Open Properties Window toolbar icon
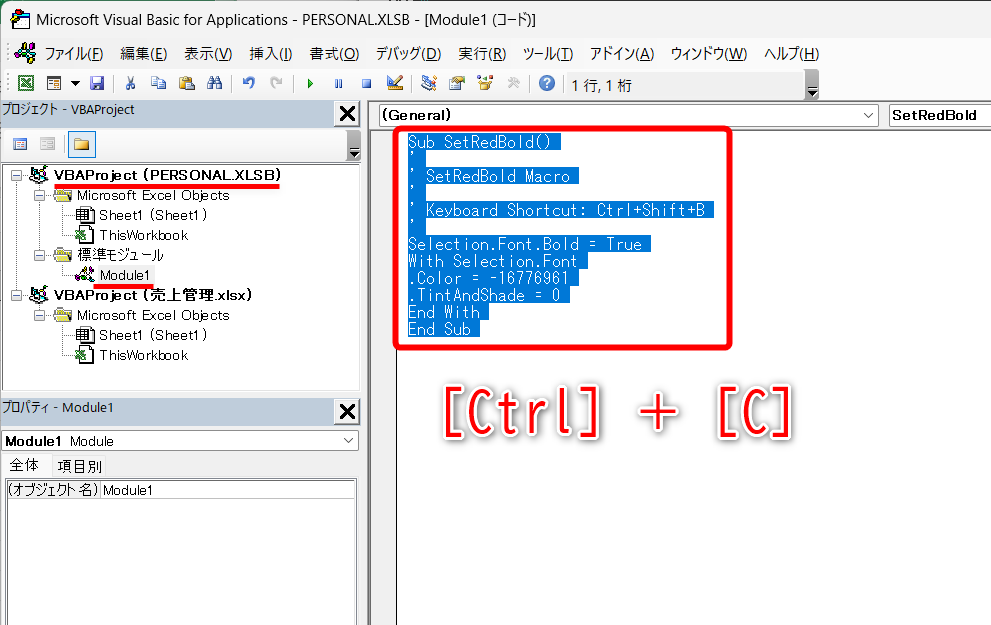Image resolution: width=991 pixels, height=625 pixels. (457, 83)
